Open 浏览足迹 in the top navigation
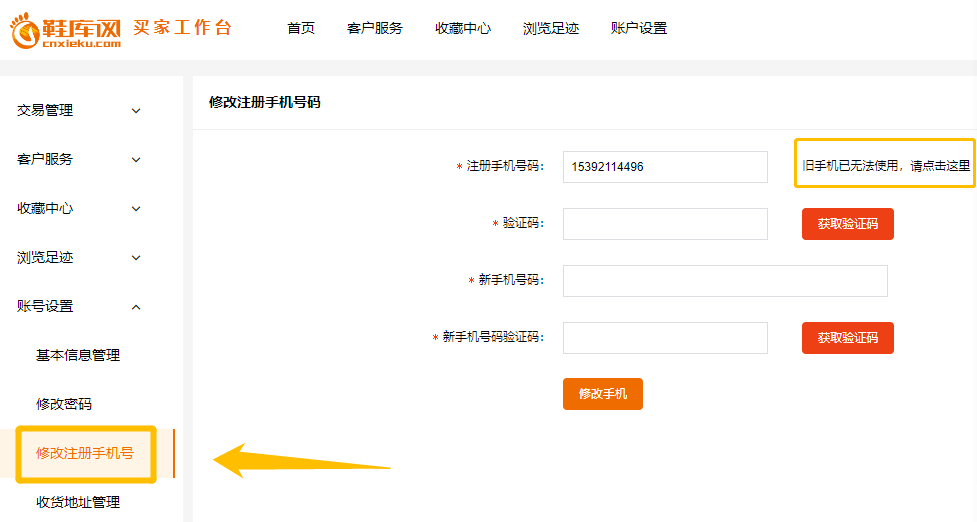Screen dimensions: 977x522 551,29
